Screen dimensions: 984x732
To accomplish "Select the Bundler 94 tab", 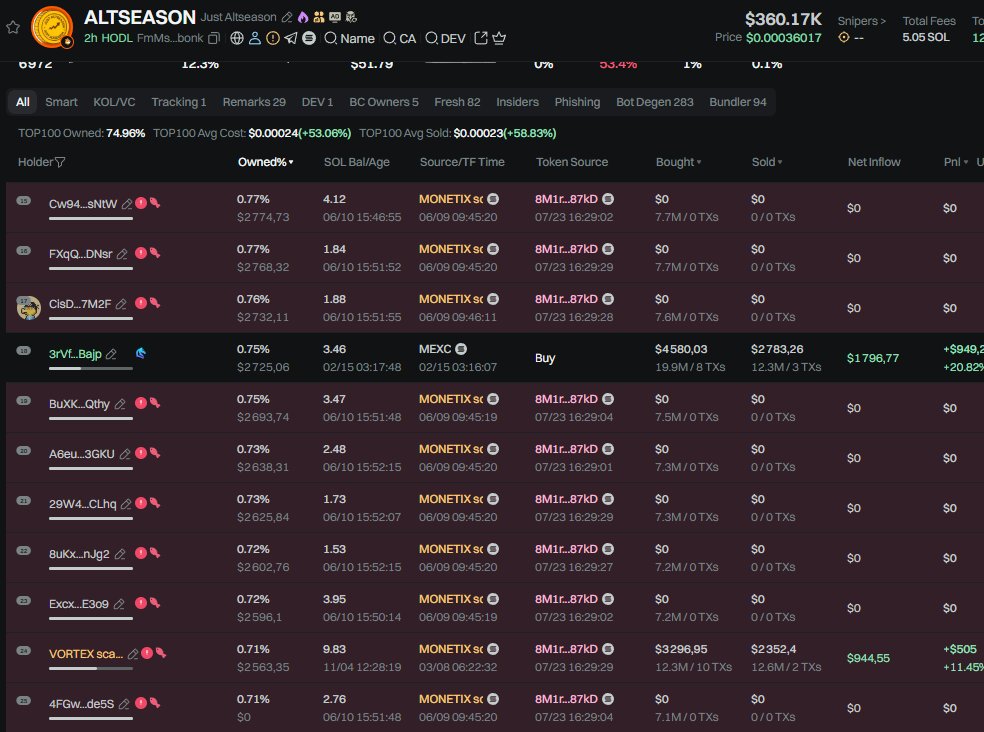I will (x=737, y=102).
